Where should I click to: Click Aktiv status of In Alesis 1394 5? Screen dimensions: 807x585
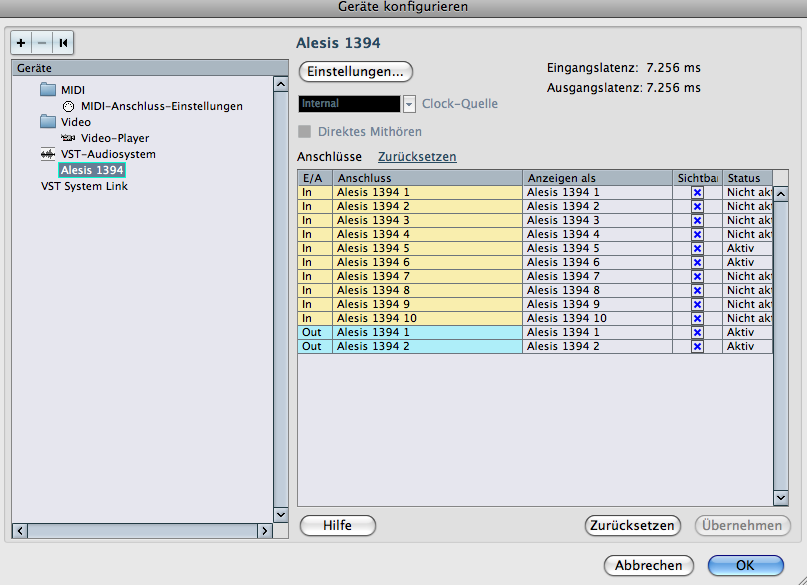point(747,249)
